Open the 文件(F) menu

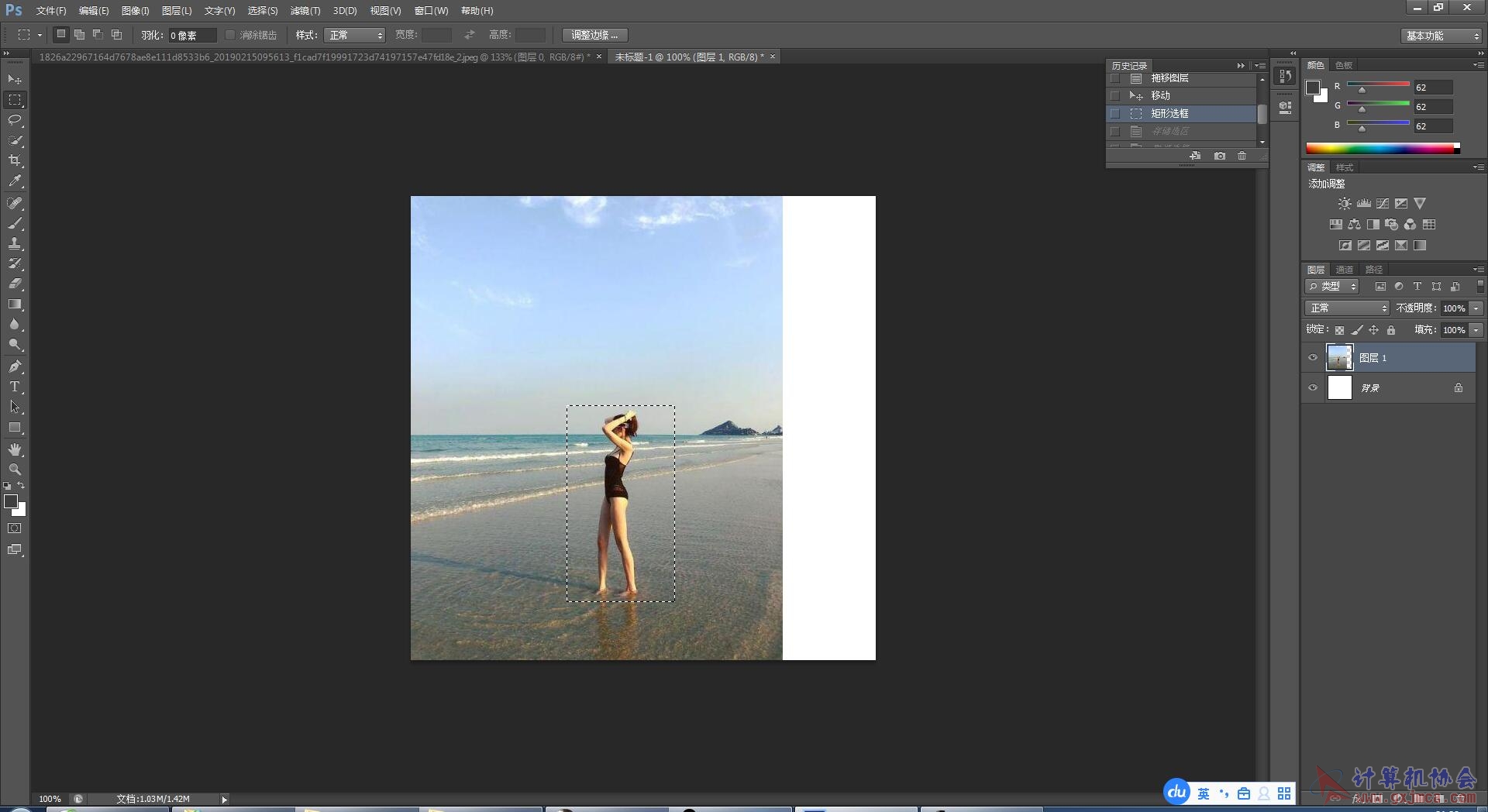(51, 11)
